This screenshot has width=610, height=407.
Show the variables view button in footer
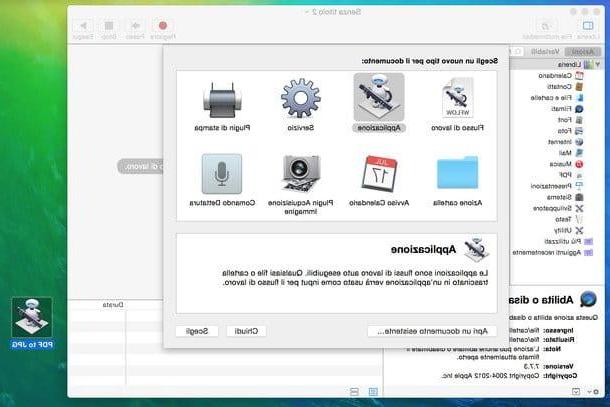[x=354, y=392]
